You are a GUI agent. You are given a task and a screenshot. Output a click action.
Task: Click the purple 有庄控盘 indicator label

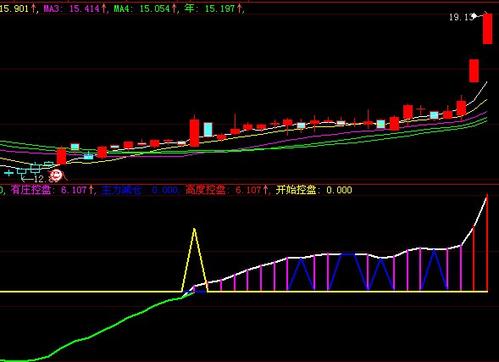pyautogui.click(x=31, y=190)
